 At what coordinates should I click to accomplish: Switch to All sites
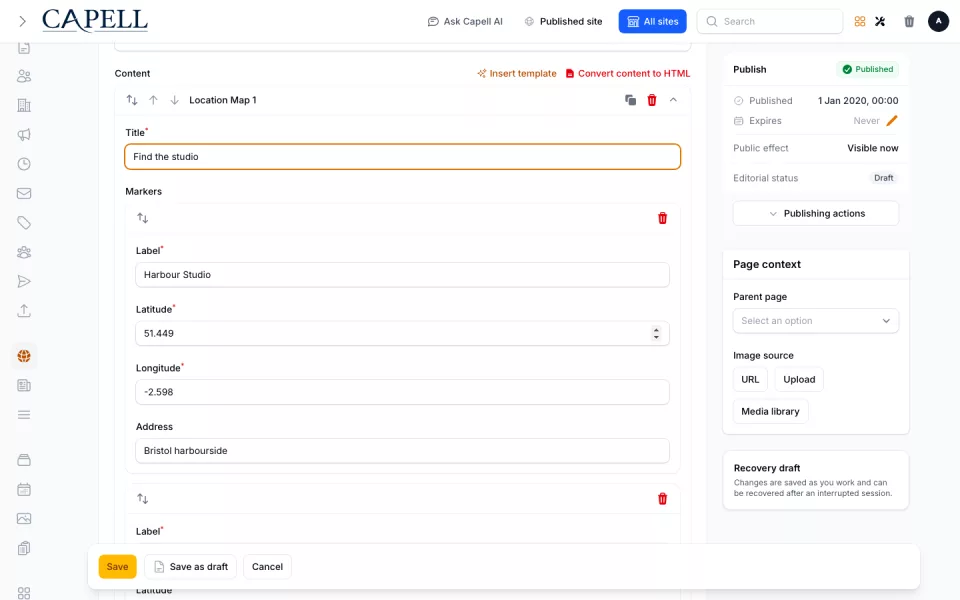tap(653, 21)
